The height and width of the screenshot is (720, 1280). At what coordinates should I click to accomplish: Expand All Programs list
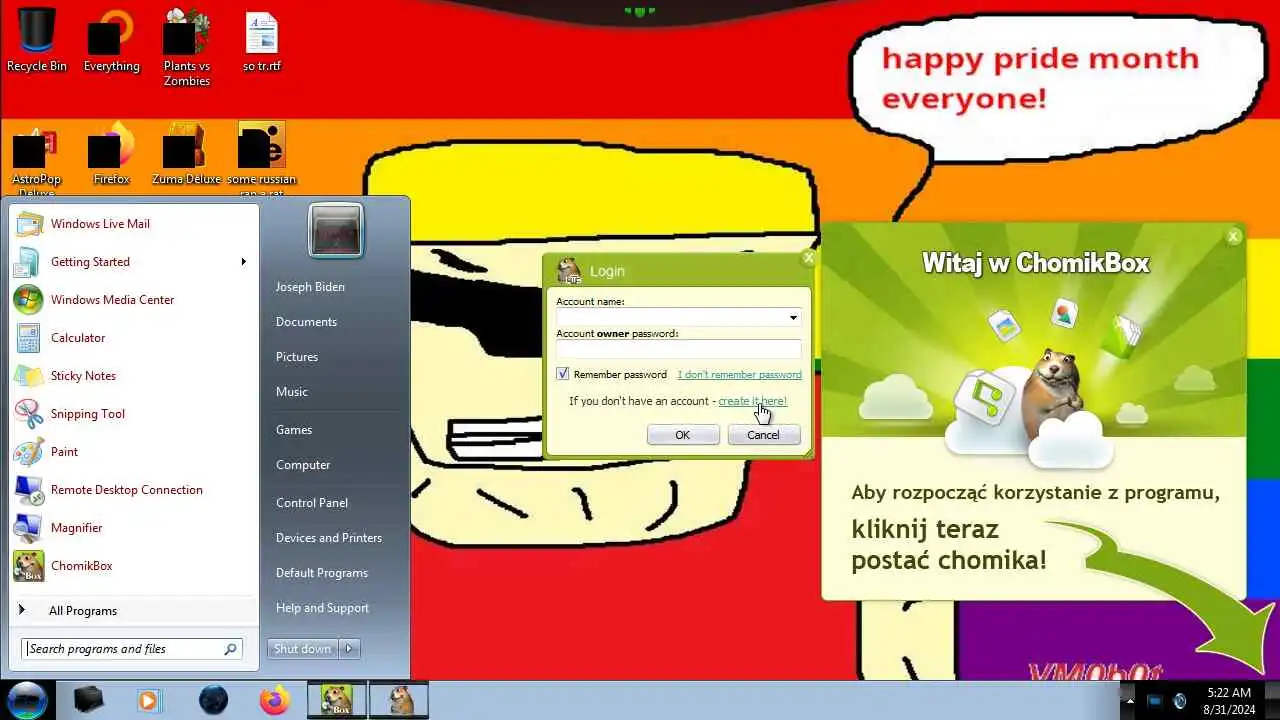pyautogui.click(x=134, y=611)
